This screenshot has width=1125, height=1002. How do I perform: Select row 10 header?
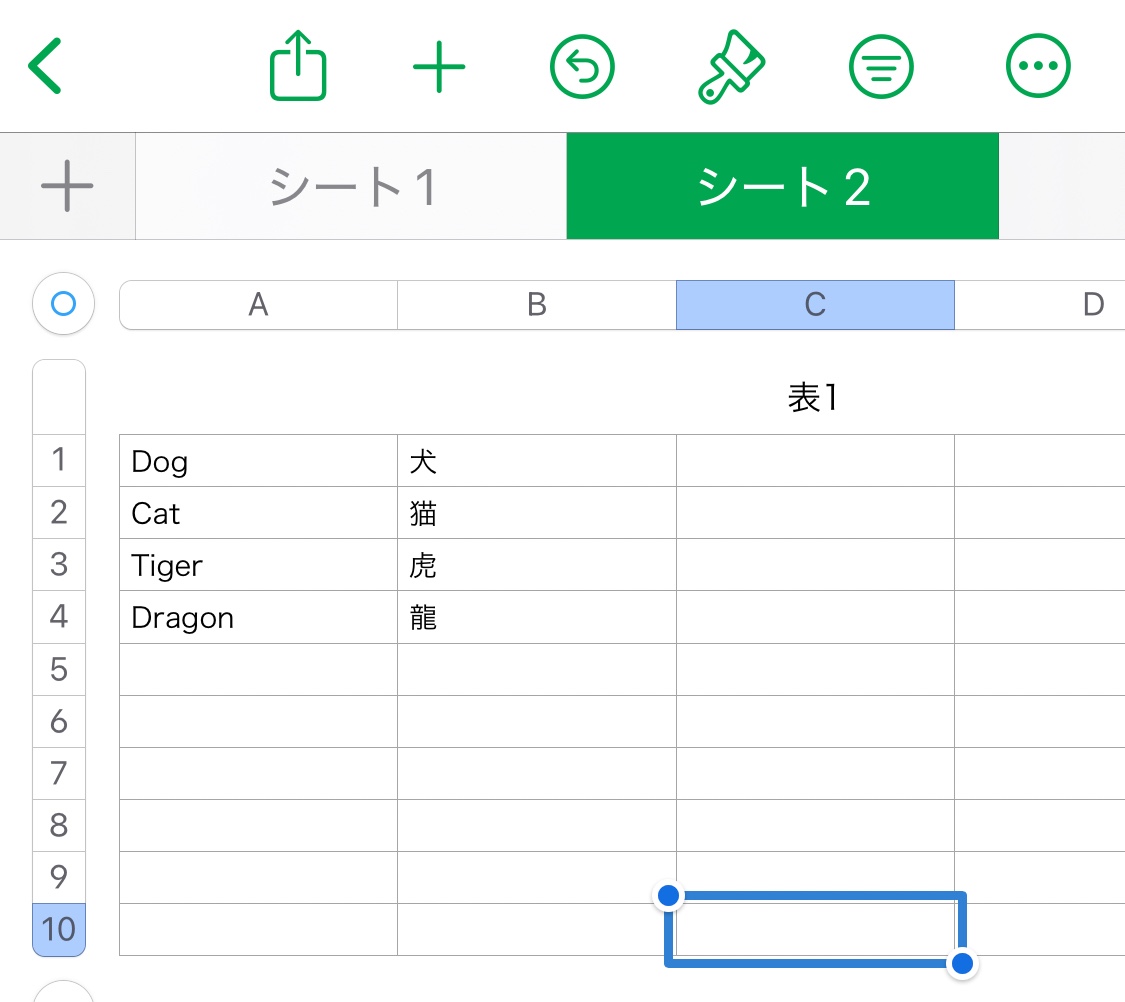(x=59, y=929)
